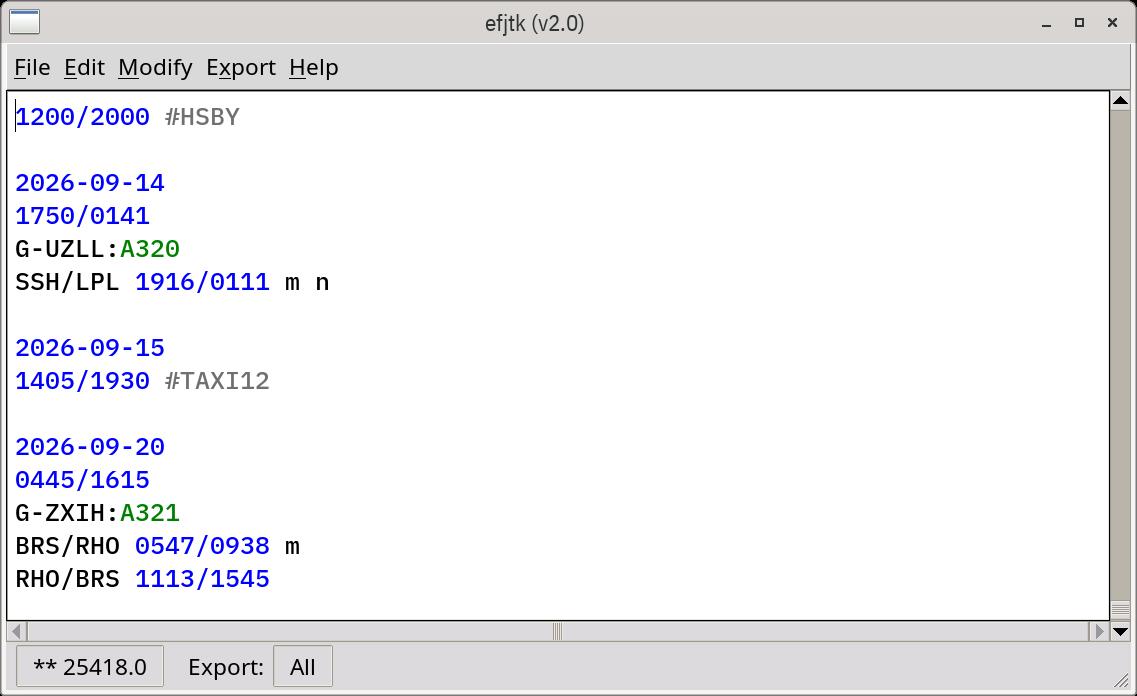This screenshot has width=1137, height=696.
Task: Click the sector BRS/RHO
Action: (x=67, y=546)
